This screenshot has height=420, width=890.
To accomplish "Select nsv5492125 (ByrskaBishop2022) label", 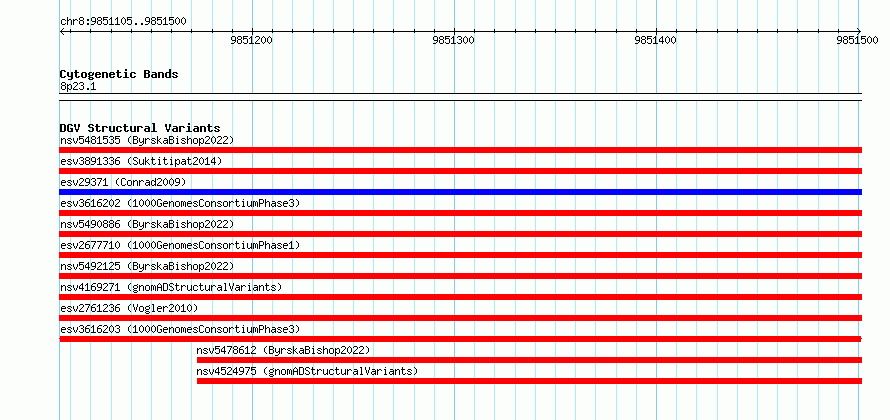I will (x=147, y=266).
